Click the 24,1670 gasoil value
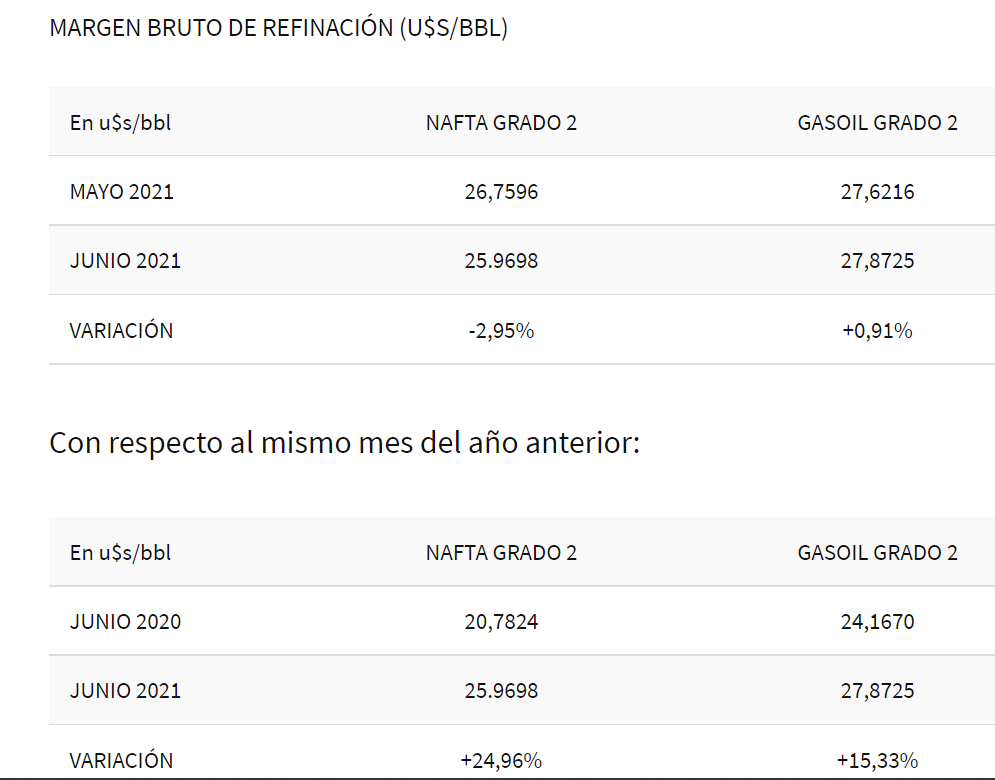This screenshot has height=780, width=995. [877, 621]
